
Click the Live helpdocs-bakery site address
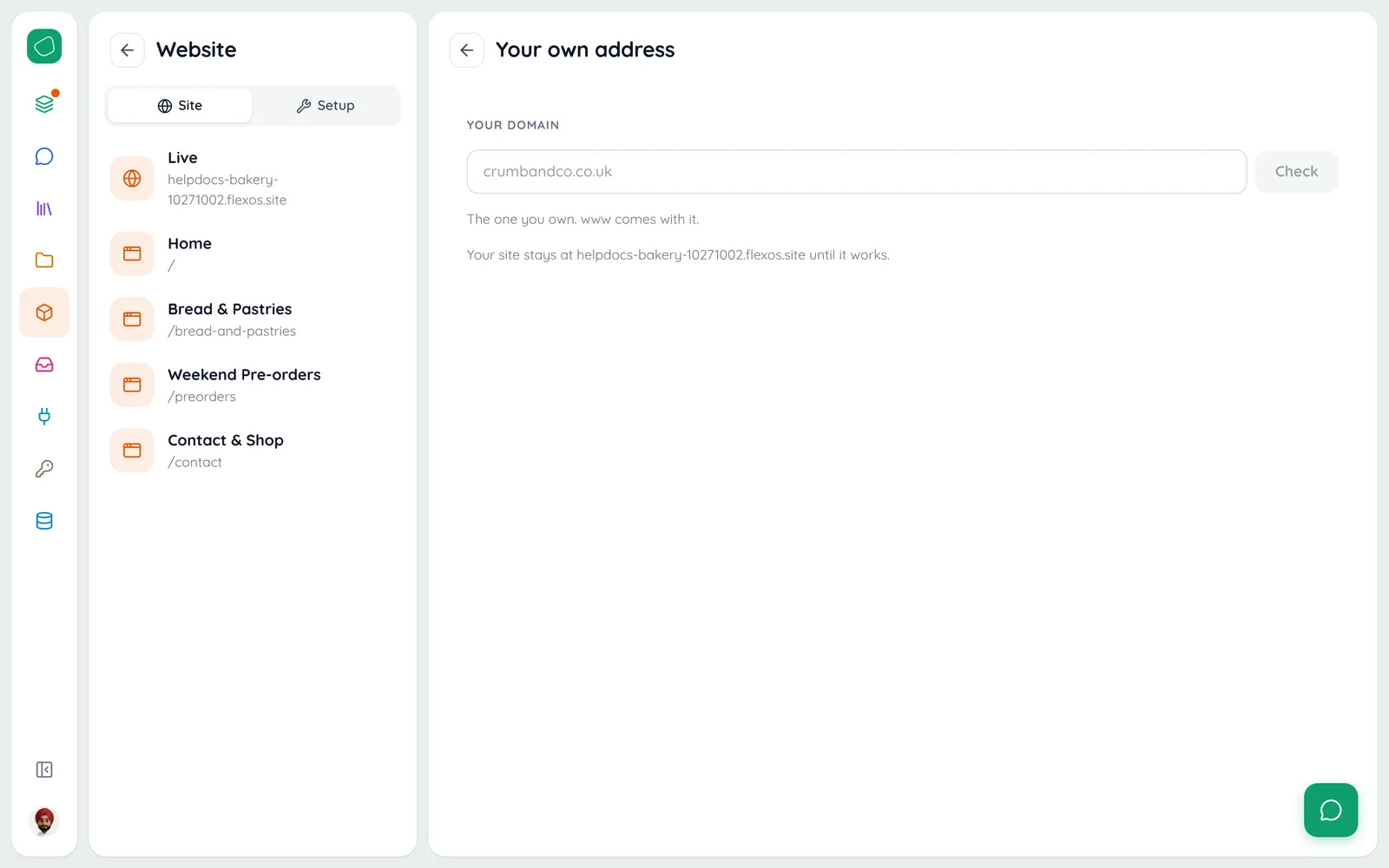[x=227, y=189]
